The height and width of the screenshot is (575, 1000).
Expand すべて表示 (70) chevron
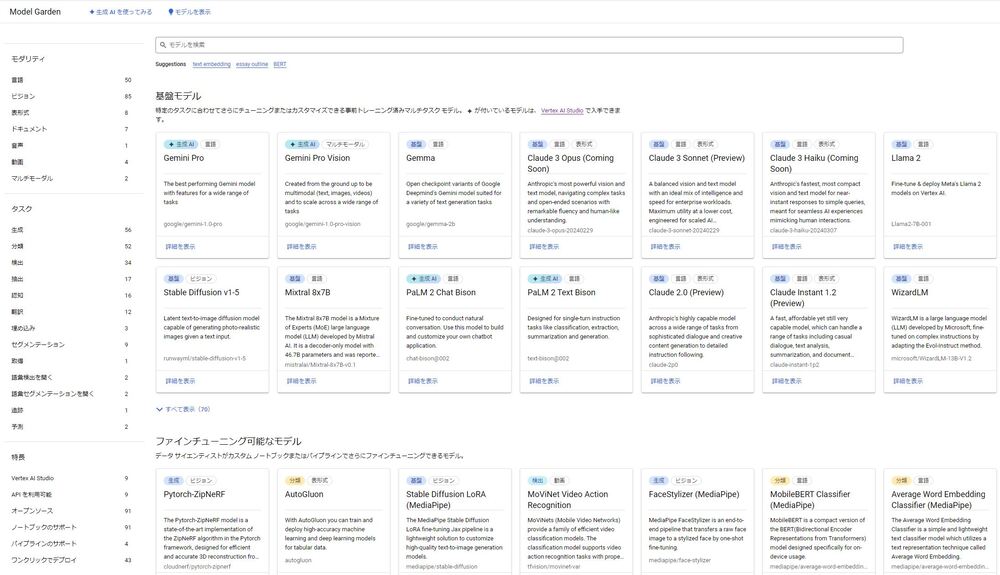pos(159,409)
